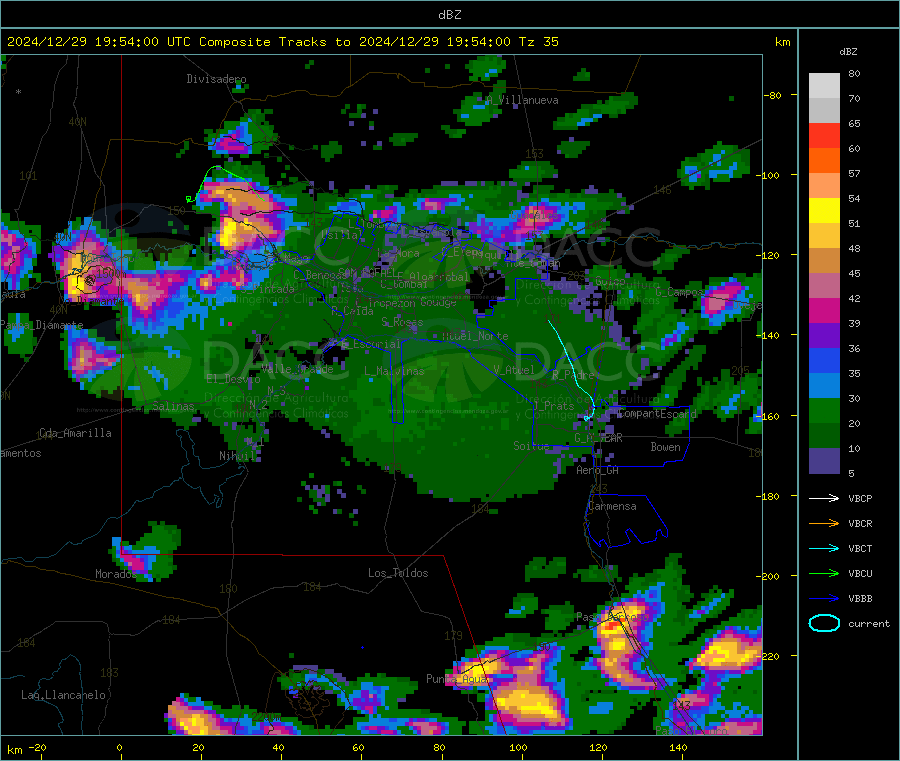Click the 'VBCP' legend label

[x=860, y=498]
